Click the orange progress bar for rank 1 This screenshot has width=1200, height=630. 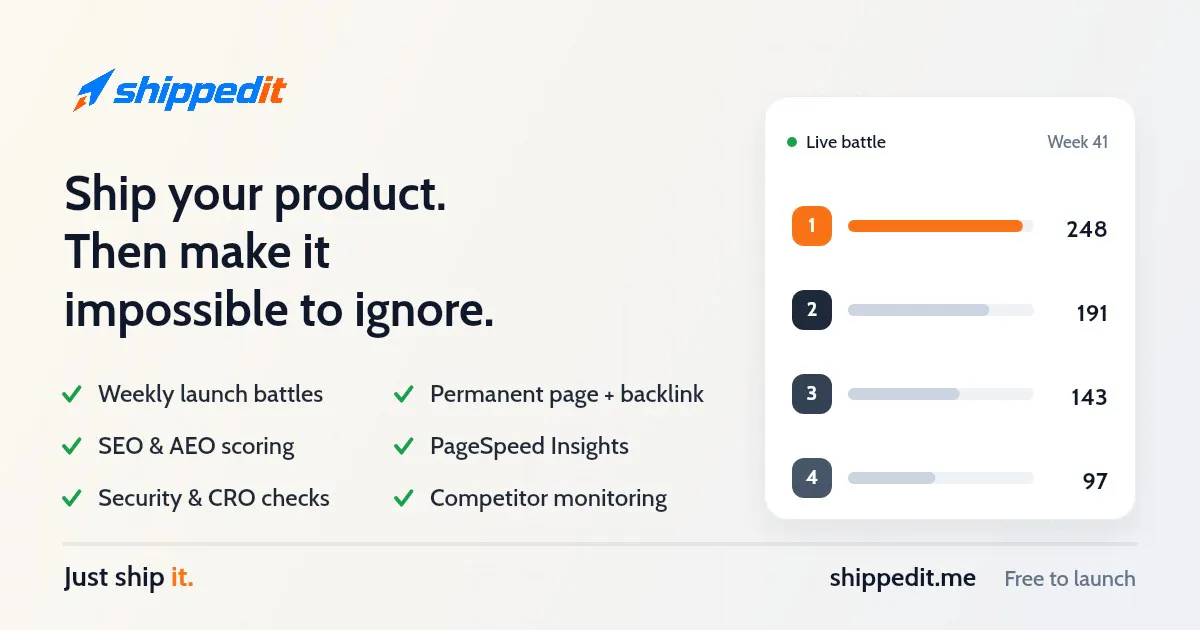(935, 226)
